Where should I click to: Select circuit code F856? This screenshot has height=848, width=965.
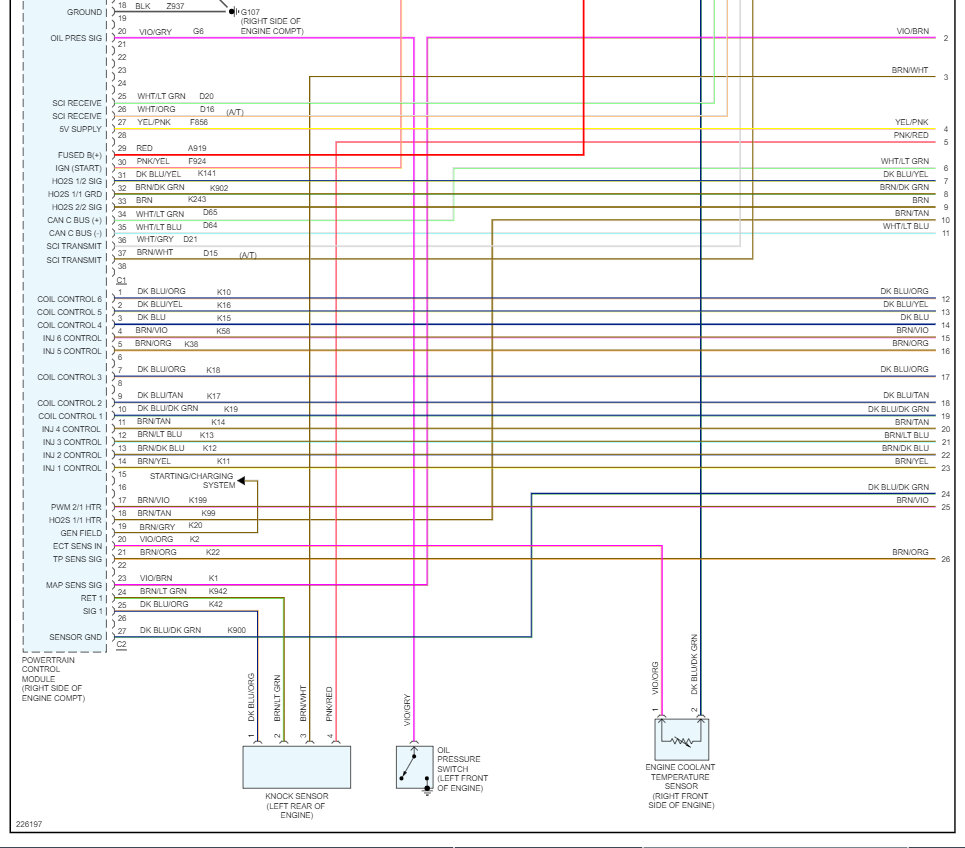tap(199, 122)
